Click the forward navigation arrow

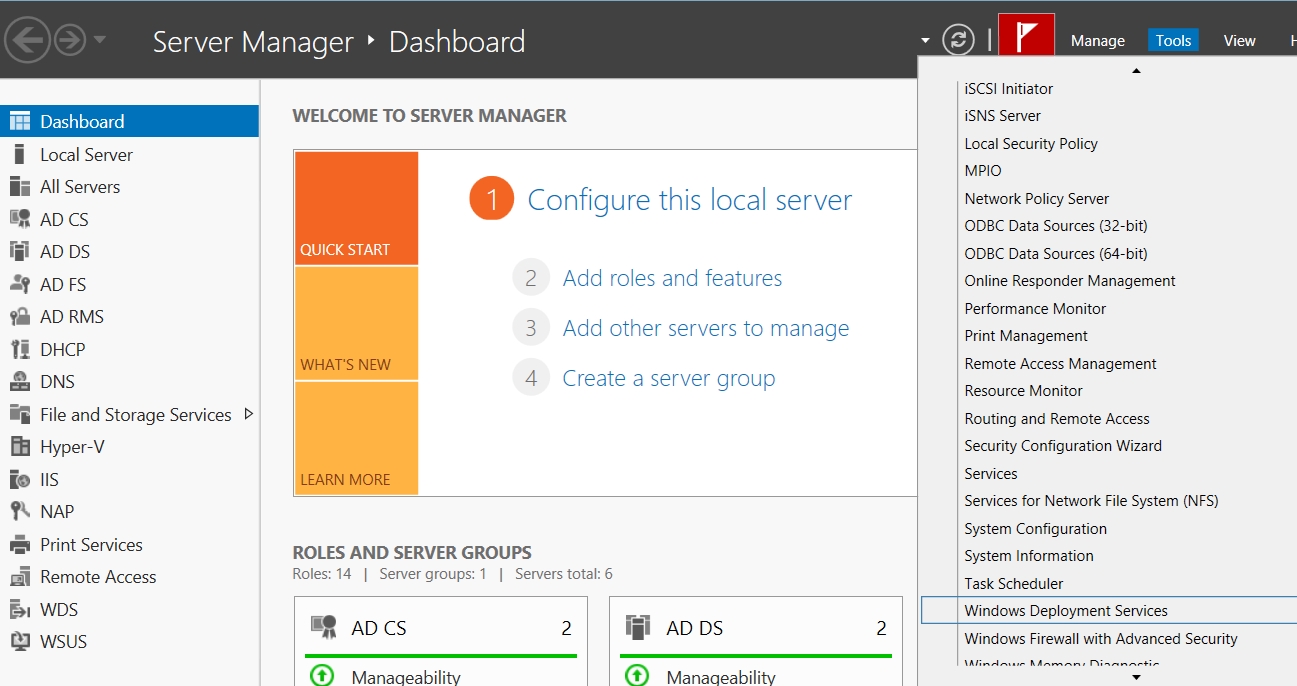tap(70, 40)
